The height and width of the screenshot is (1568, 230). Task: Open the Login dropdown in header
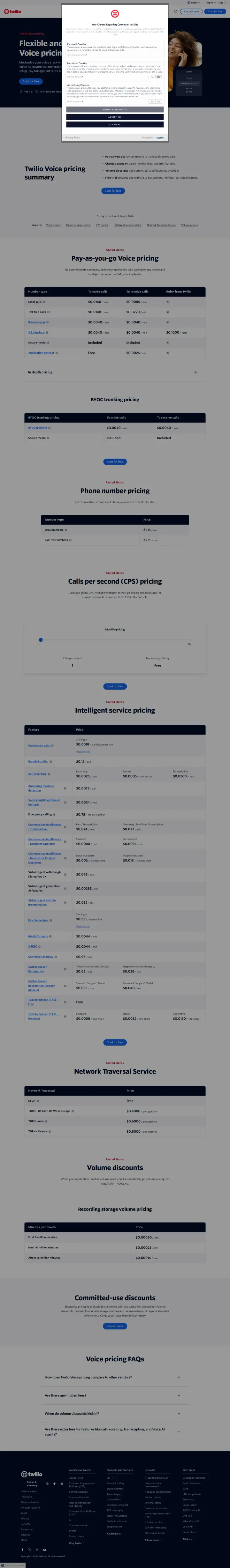pos(222,3)
